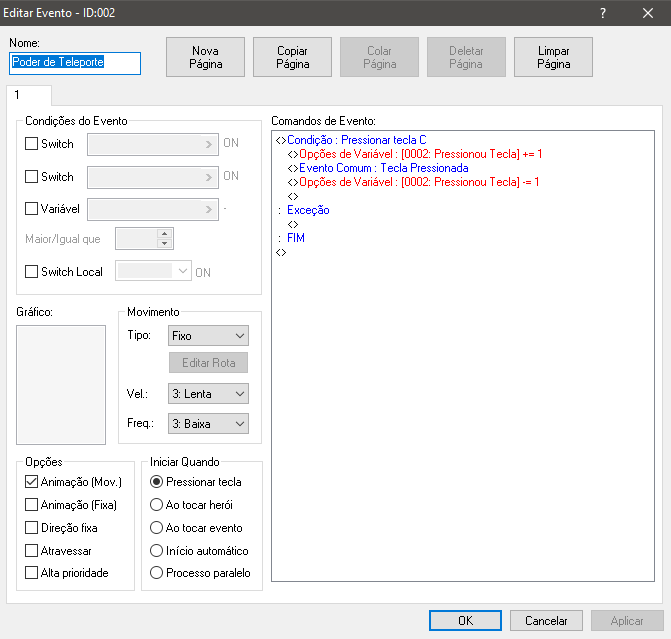Click the help question mark icon
The image size is (671, 639).
pyautogui.click(x=603, y=13)
